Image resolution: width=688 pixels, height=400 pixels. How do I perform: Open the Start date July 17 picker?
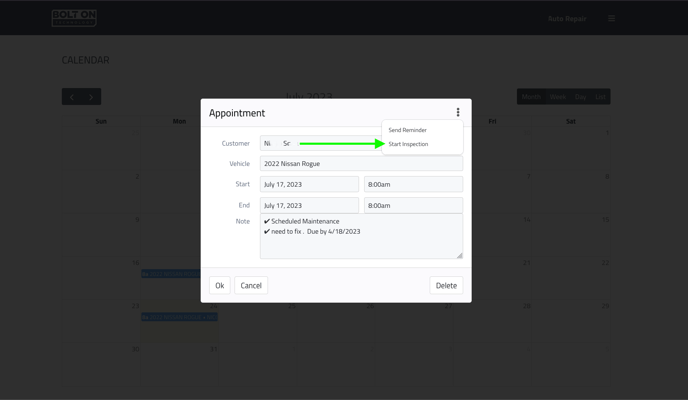point(309,184)
